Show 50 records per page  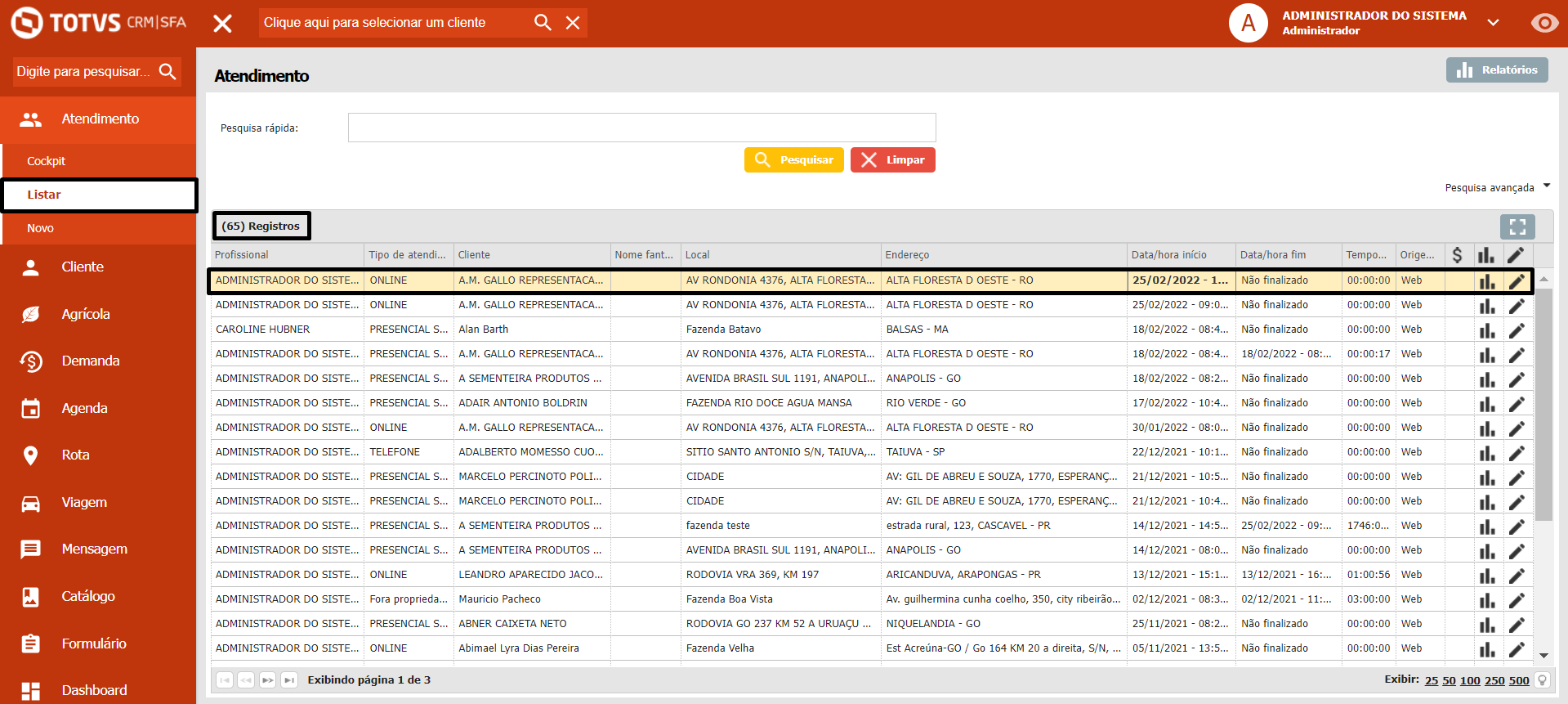pos(1449,680)
